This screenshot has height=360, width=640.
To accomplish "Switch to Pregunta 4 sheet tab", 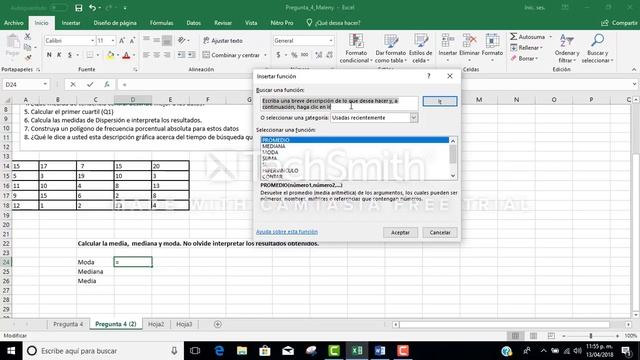I will (68, 324).
